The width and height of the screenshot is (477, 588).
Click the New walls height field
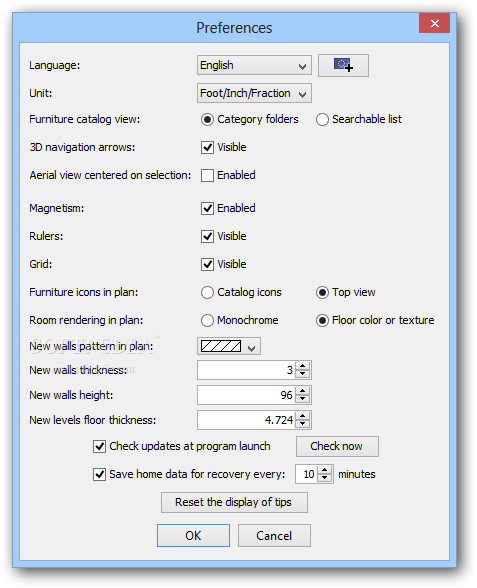coord(246,395)
